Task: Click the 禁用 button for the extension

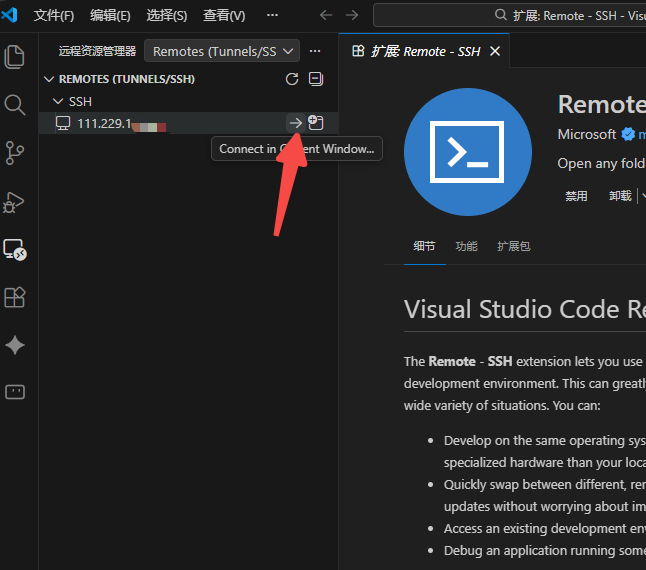Action: pos(576,196)
